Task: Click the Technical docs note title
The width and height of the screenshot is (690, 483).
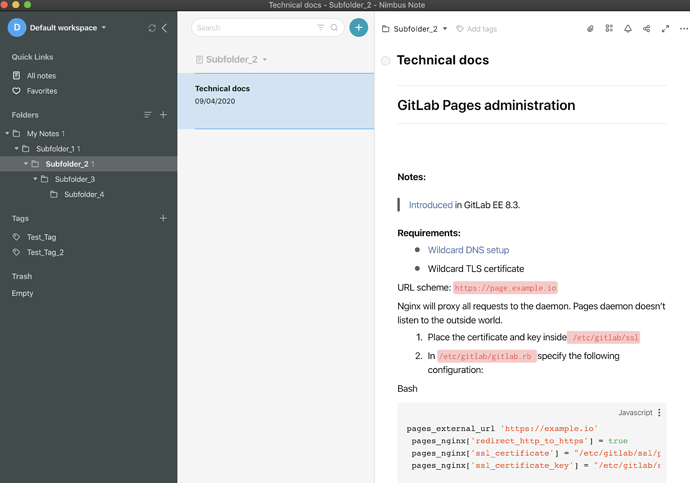Action: click(x=443, y=60)
